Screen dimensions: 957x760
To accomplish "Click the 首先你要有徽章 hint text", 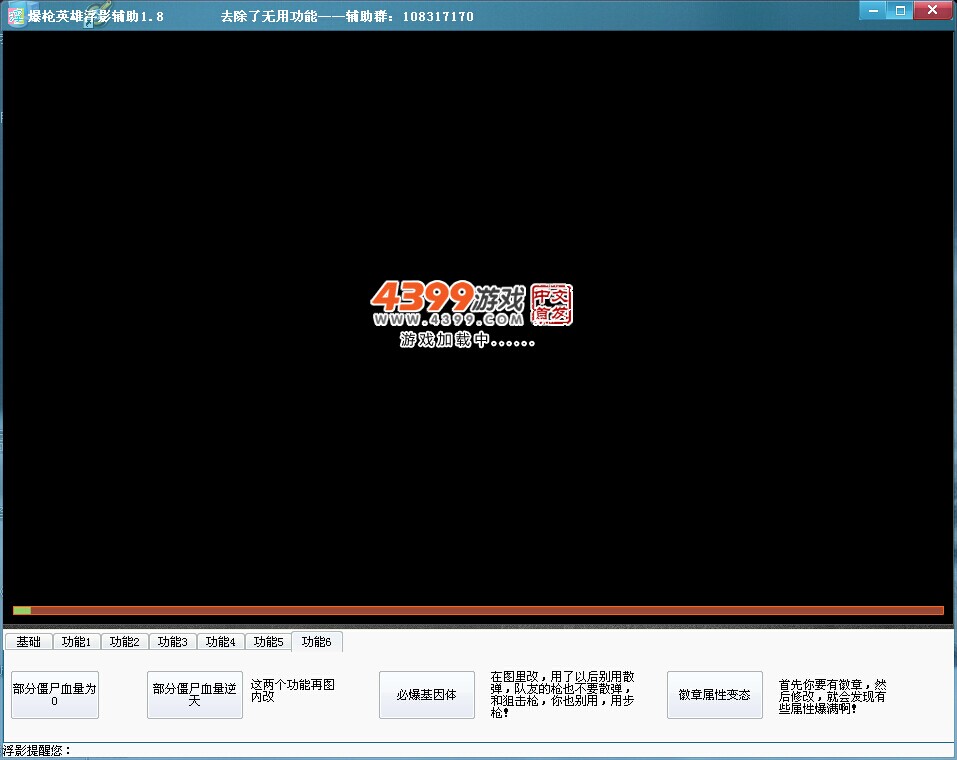I will click(x=832, y=697).
